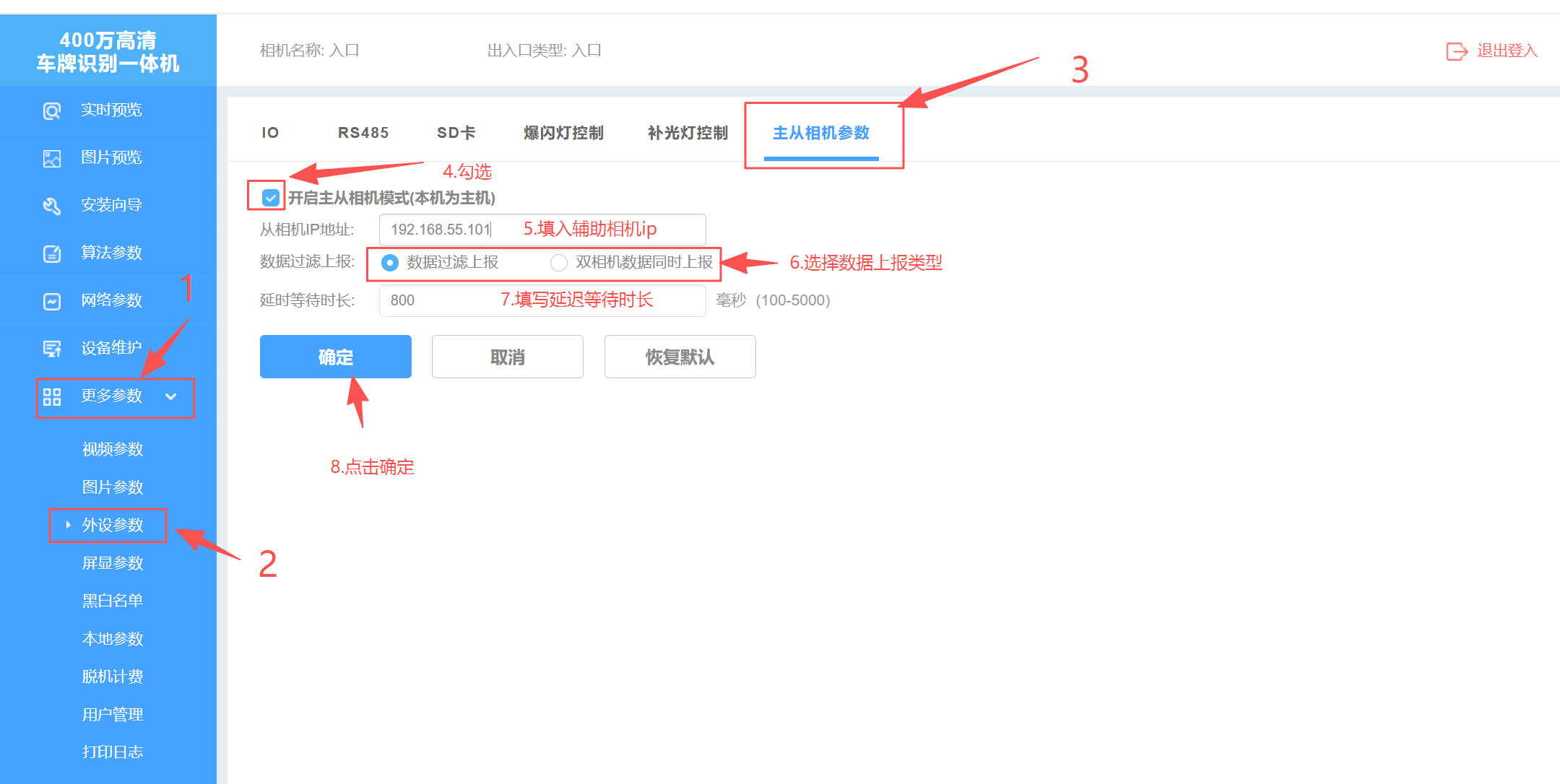Switch to the RS485 tab
The image size is (1560, 784).
pyautogui.click(x=363, y=132)
